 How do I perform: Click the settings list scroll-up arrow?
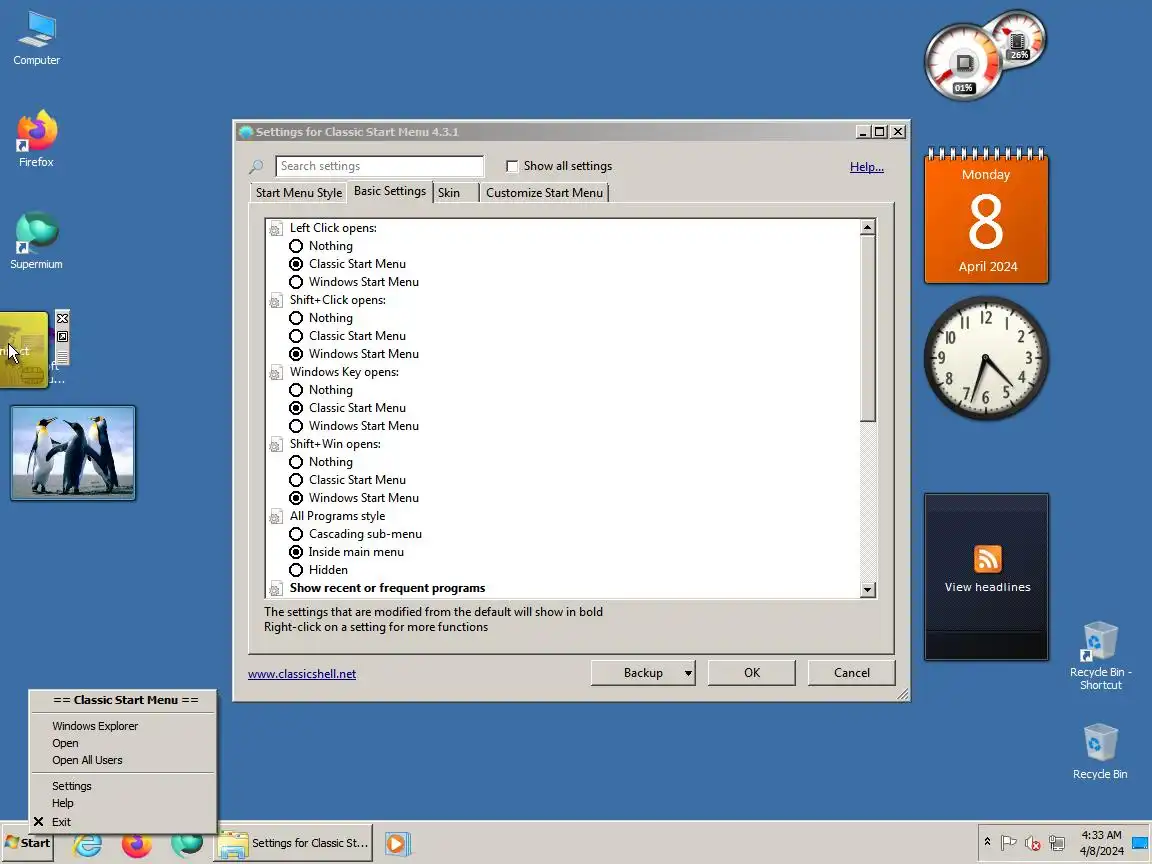868,227
